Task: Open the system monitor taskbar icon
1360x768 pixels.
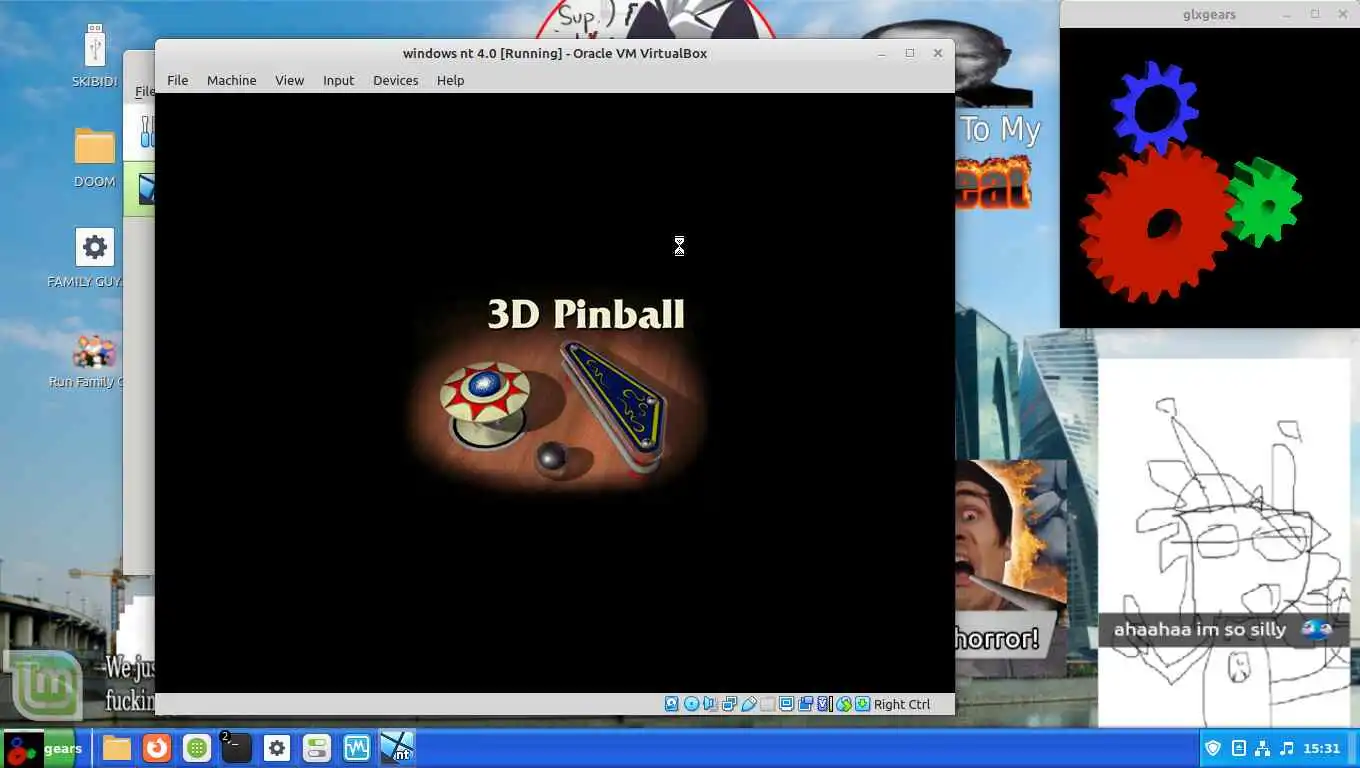Action: tap(357, 748)
